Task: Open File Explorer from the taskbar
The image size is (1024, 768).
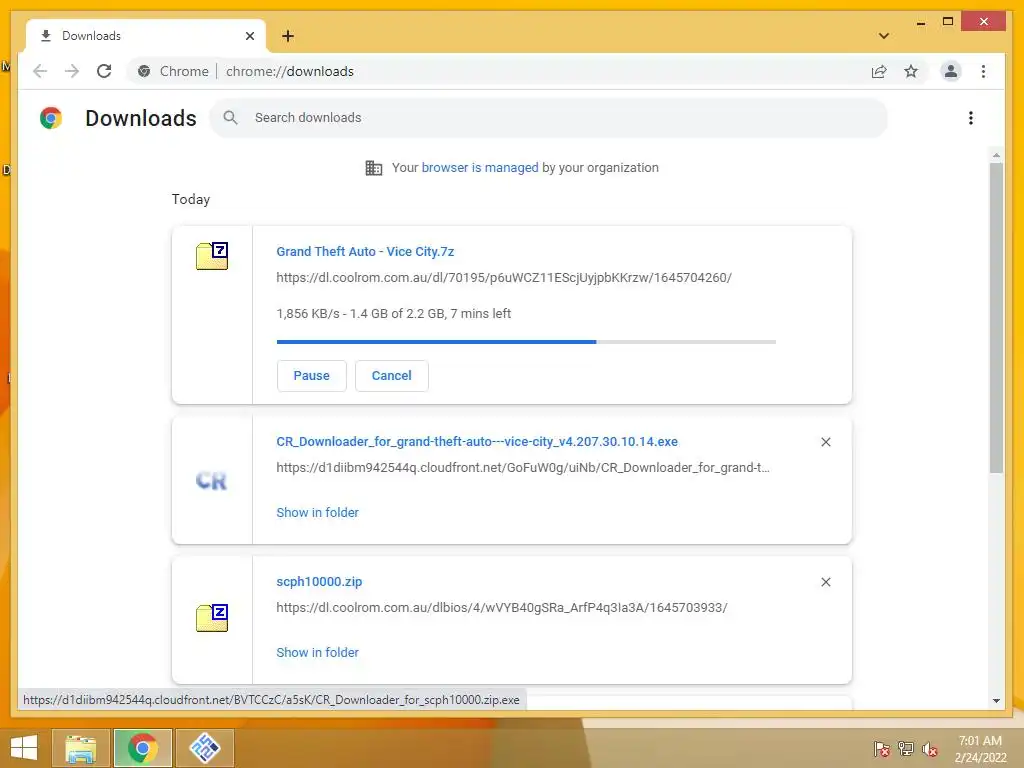Action: [81, 748]
